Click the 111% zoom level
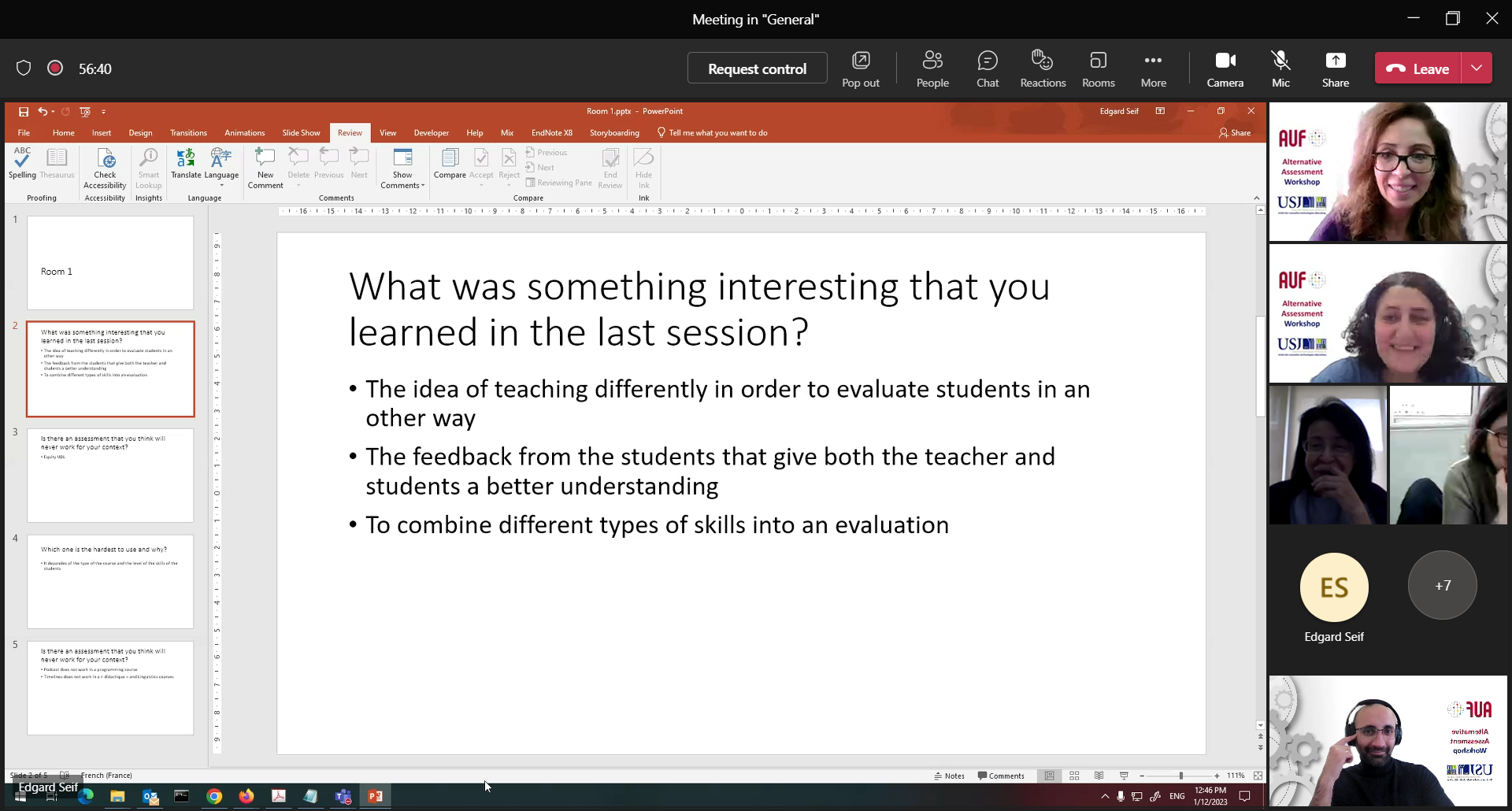This screenshot has width=1512, height=811. [x=1236, y=776]
